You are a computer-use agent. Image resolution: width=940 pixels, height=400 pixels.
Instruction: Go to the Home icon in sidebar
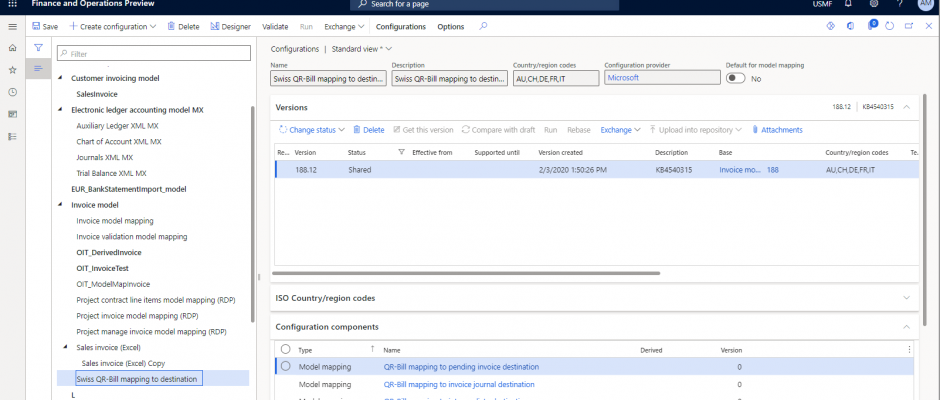[x=13, y=48]
